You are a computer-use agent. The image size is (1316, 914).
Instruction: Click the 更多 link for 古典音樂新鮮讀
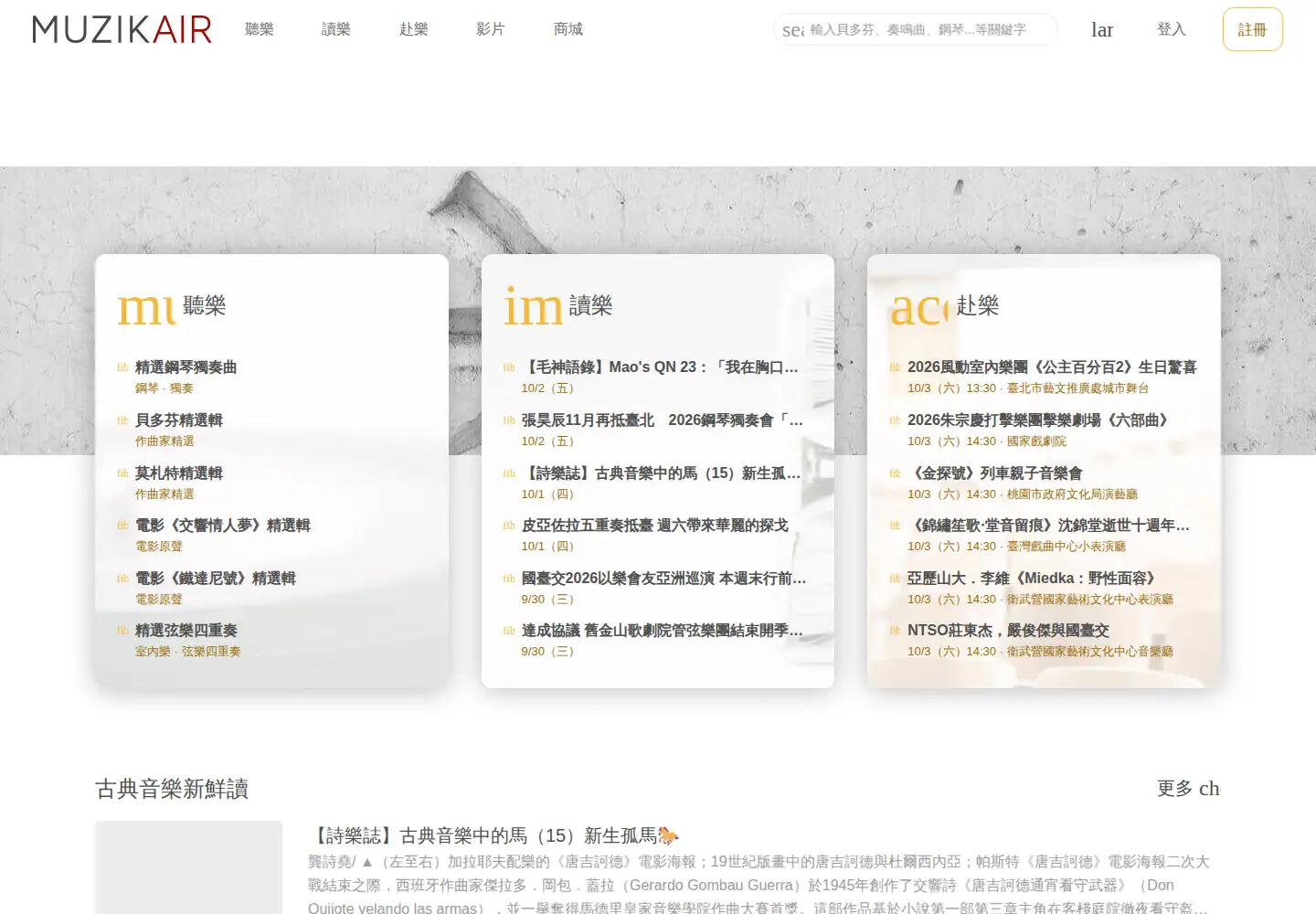click(1188, 789)
